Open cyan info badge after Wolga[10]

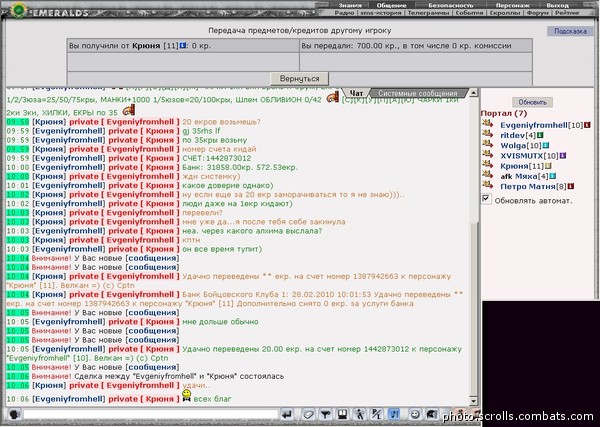pos(546,145)
